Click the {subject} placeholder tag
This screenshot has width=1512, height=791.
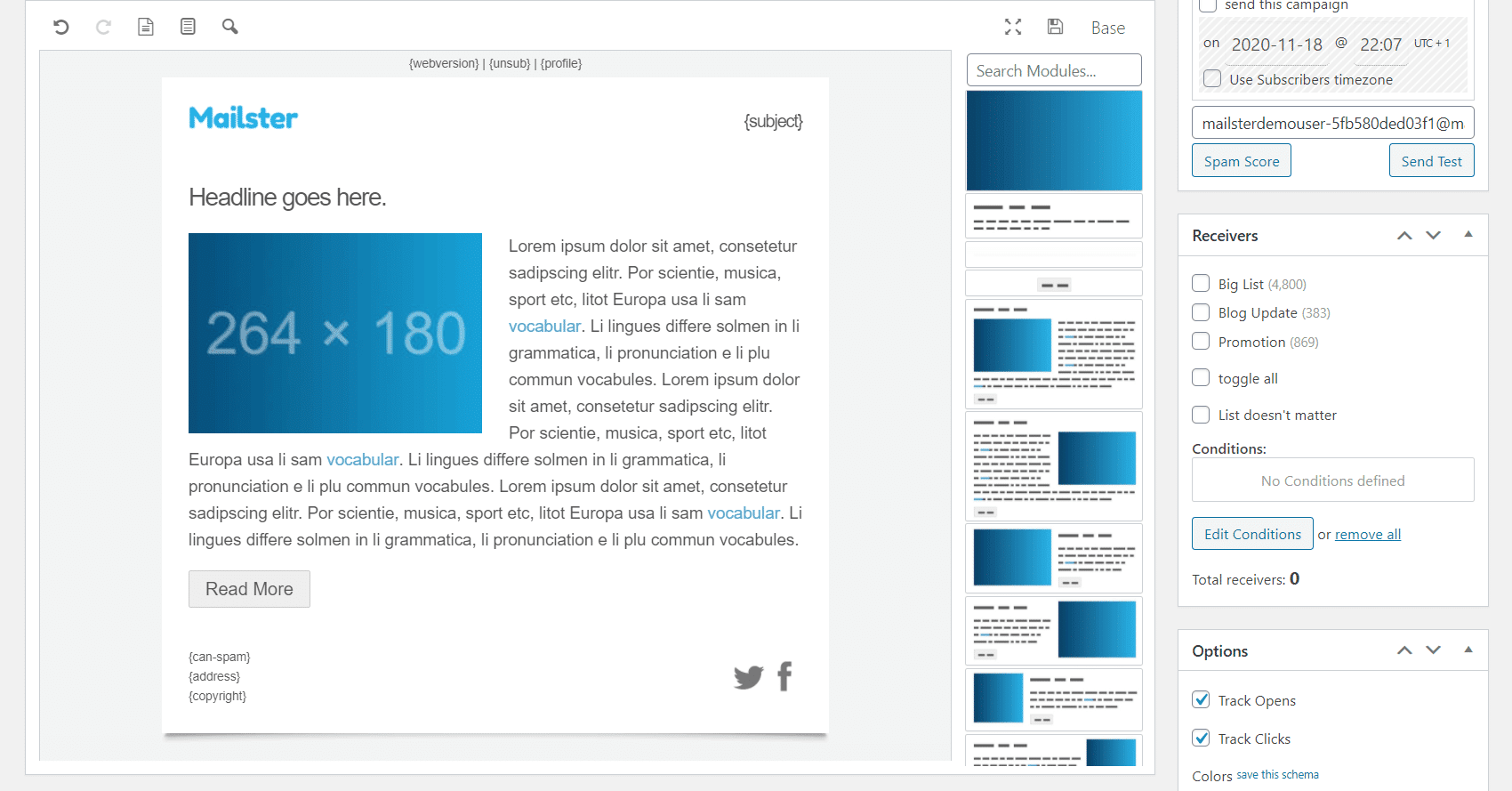(773, 121)
